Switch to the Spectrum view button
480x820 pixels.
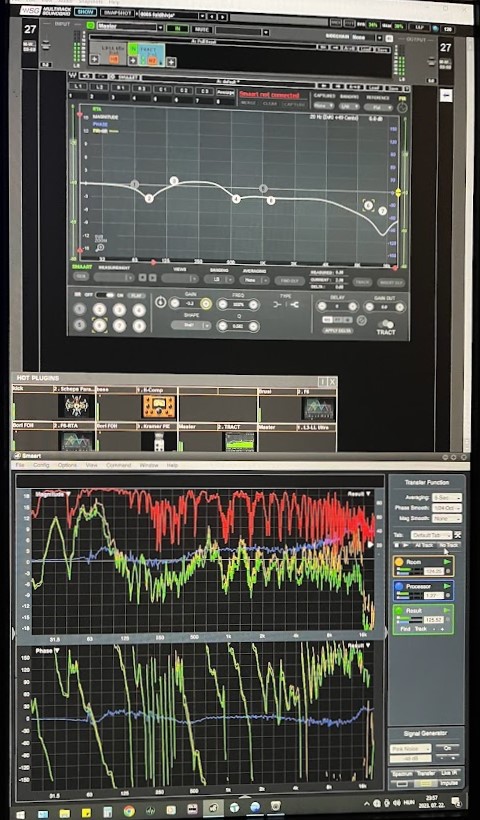click(x=402, y=773)
